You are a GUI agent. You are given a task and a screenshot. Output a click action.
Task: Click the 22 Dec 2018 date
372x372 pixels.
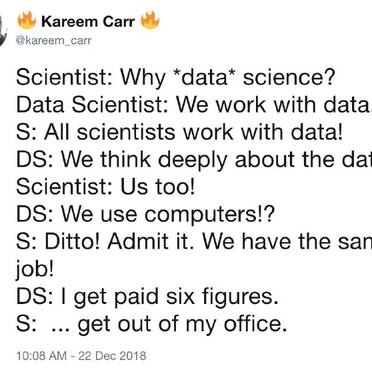coord(112,355)
